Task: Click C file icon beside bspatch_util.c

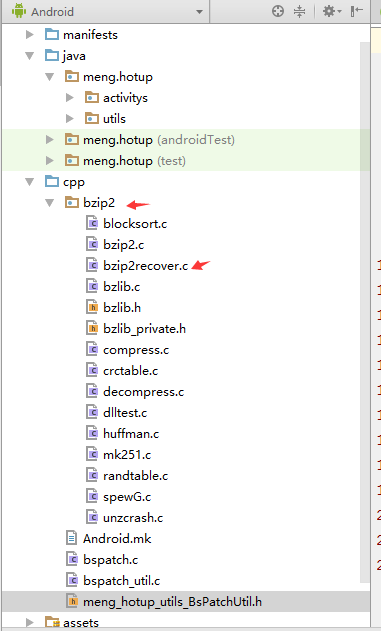Action: click(x=72, y=580)
